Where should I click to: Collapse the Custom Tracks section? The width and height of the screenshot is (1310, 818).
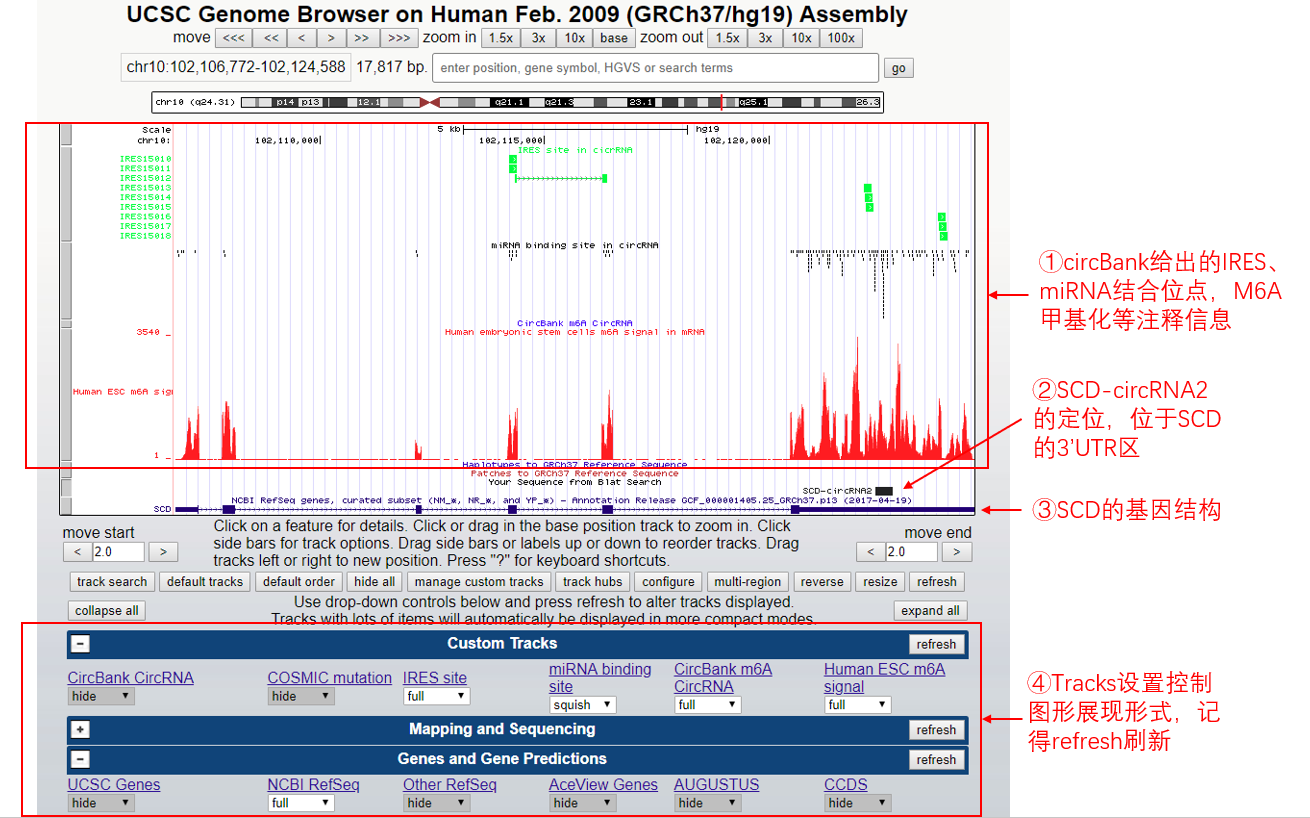pos(81,644)
